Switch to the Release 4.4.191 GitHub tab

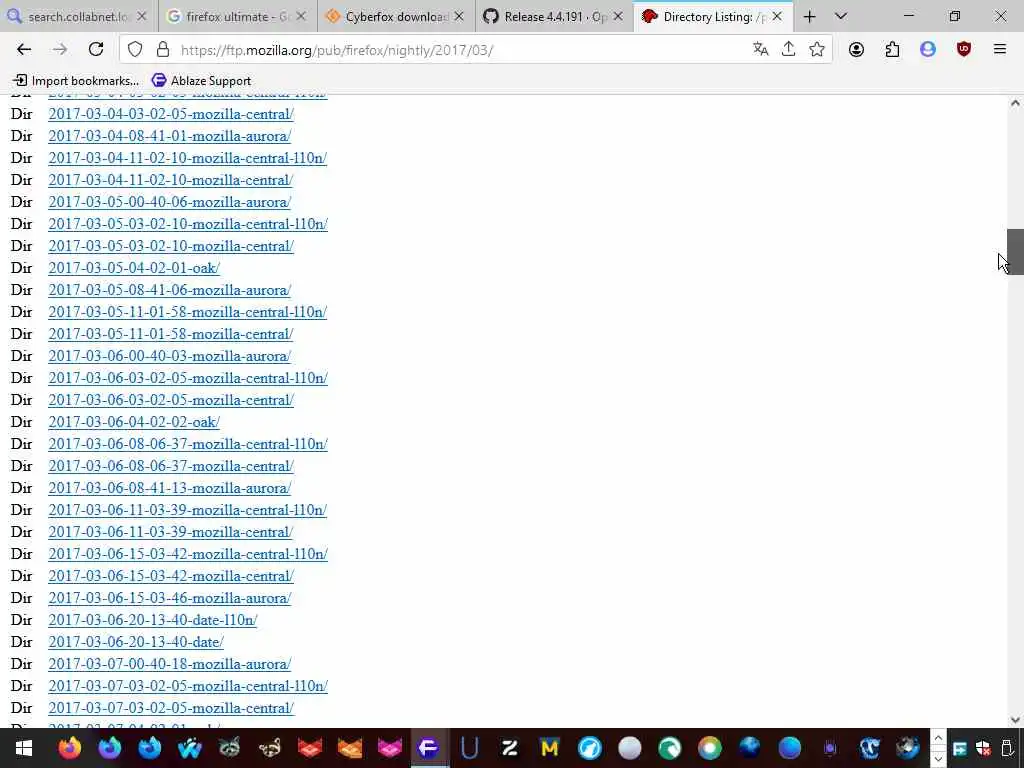pyautogui.click(x=555, y=17)
